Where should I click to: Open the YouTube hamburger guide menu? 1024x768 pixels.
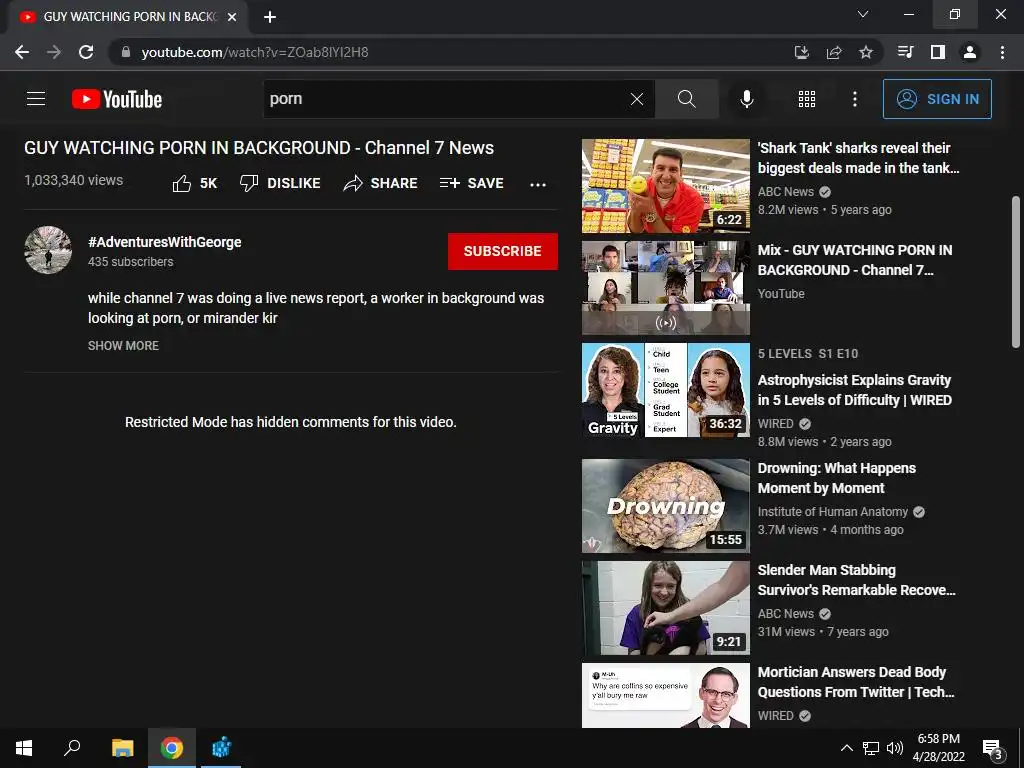coord(36,99)
